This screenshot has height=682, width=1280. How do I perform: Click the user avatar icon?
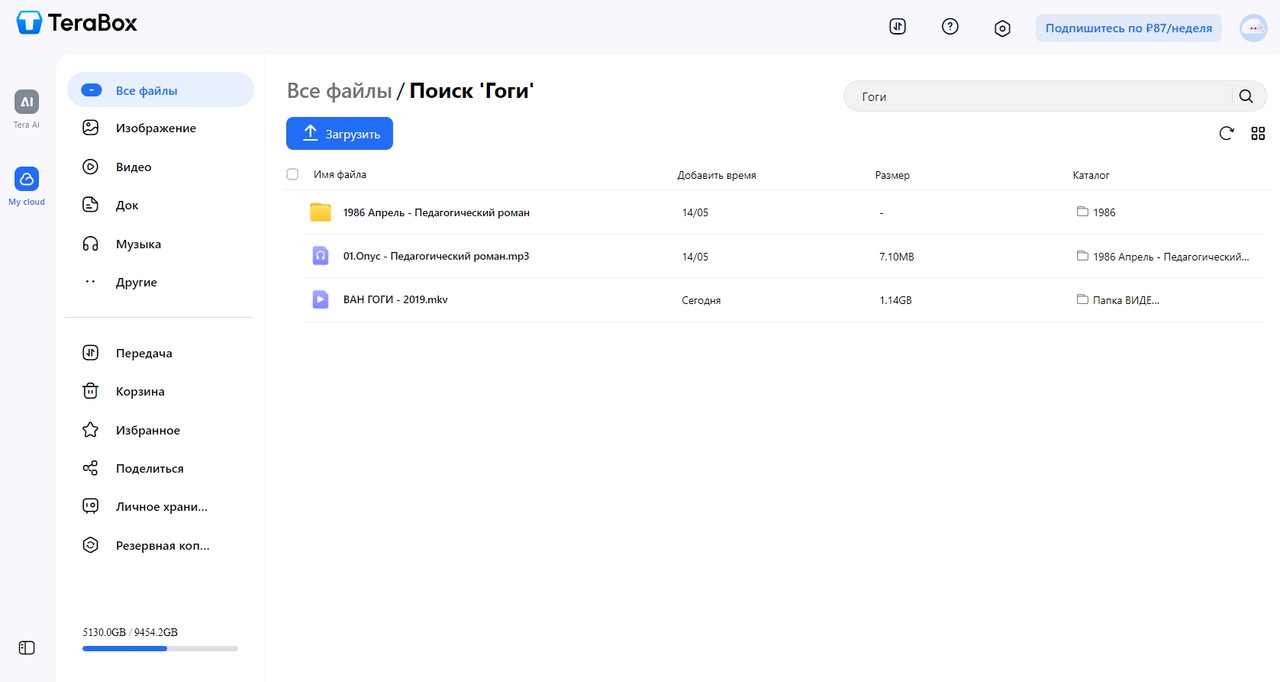pyautogui.click(x=1253, y=28)
